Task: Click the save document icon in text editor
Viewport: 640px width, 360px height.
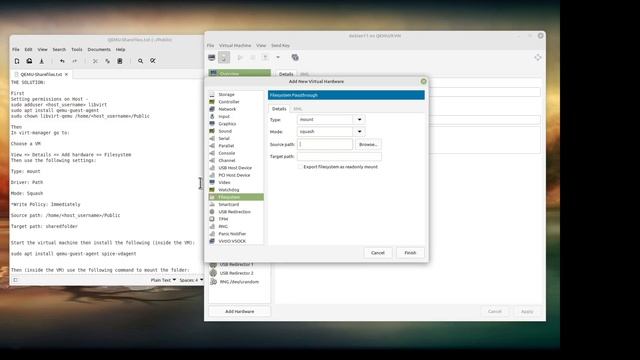Action: (x=42, y=61)
